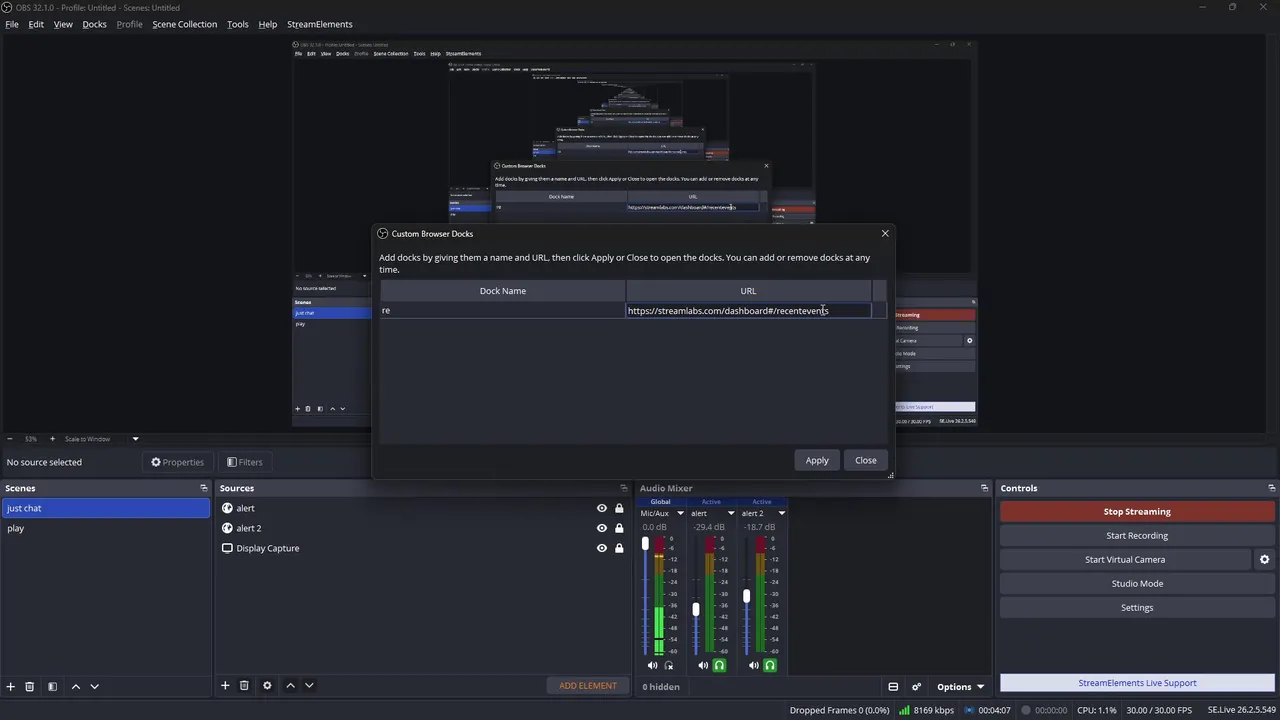Open the audio mixer Options dropdown
Viewport: 1280px width, 720px height.
point(960,687)
